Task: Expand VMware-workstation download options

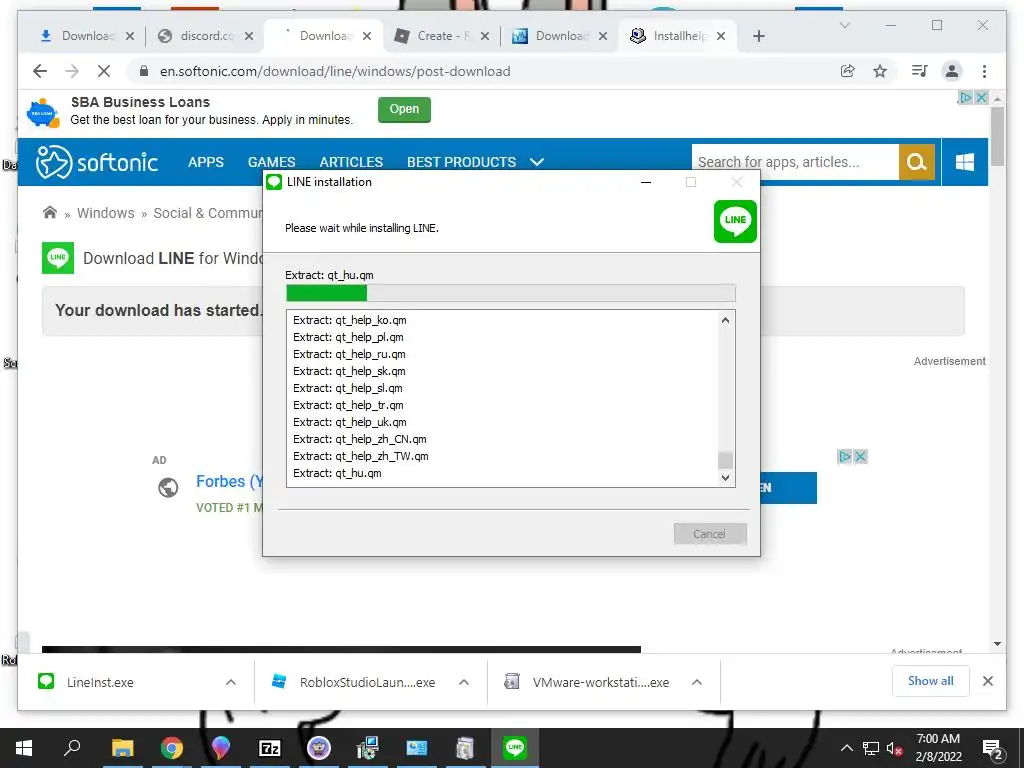Action: (697, 682)
